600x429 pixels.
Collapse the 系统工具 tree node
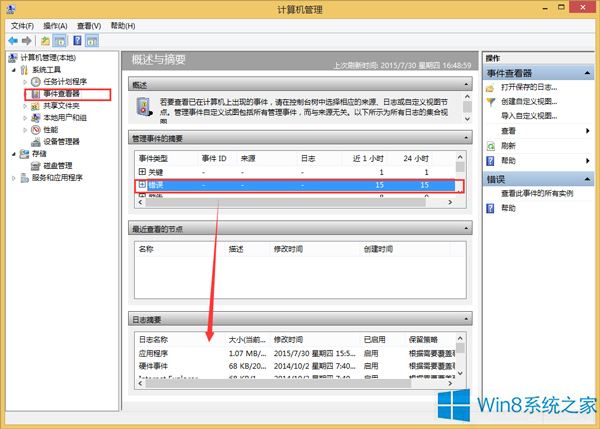click(x=14, y=70)
